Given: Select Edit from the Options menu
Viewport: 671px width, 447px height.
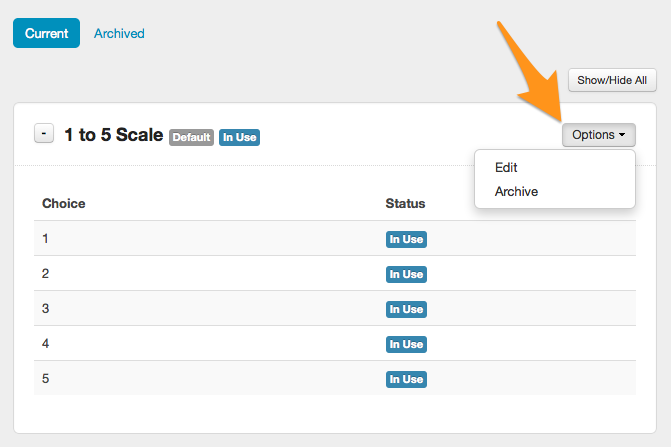Looking at the screenshot, I should coord(506,168).
